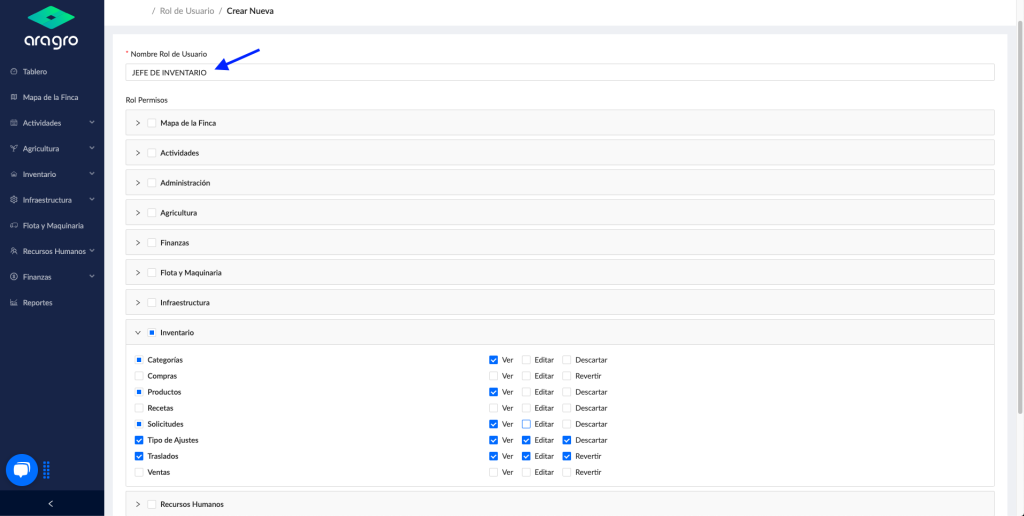This screenshot has height=516, width=1024.
Task: Expand Agricultura permissions panel
Action: pyautogui.click(x=138, y=213)
